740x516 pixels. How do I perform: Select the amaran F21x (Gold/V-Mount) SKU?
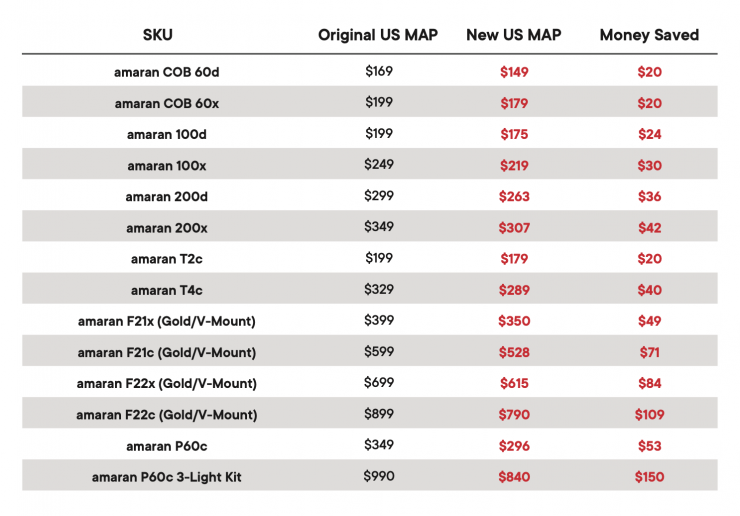[x=167, y=321]
